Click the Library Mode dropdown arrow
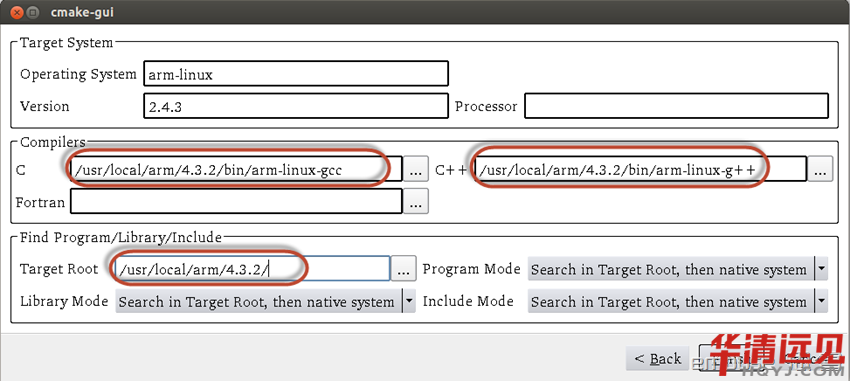Image resolution: width=850 pixels, height=381 pixels. tap(409, 301)
